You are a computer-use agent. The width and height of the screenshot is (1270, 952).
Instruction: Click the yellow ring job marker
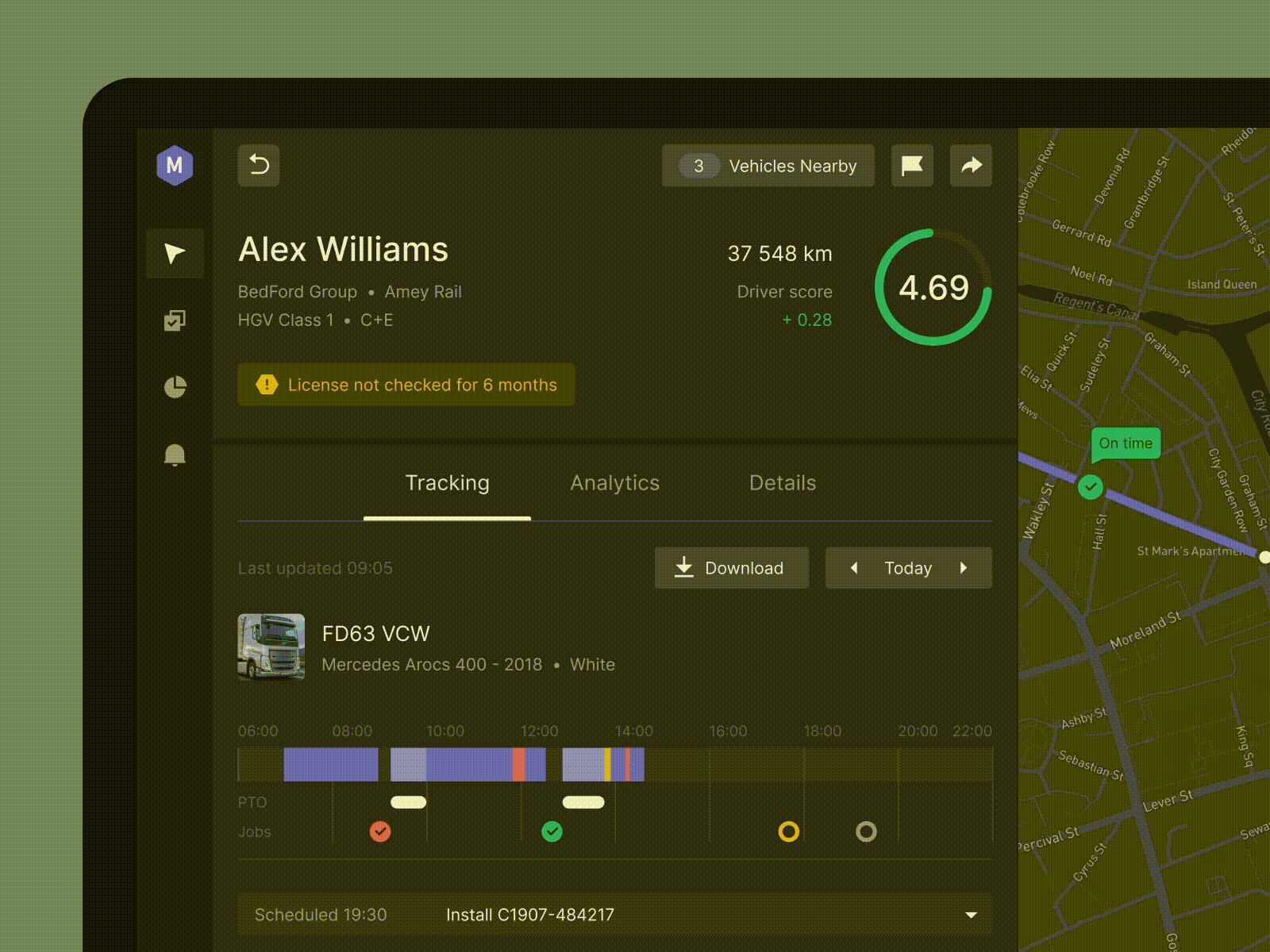pyautogui.click(x=788, y=831)
